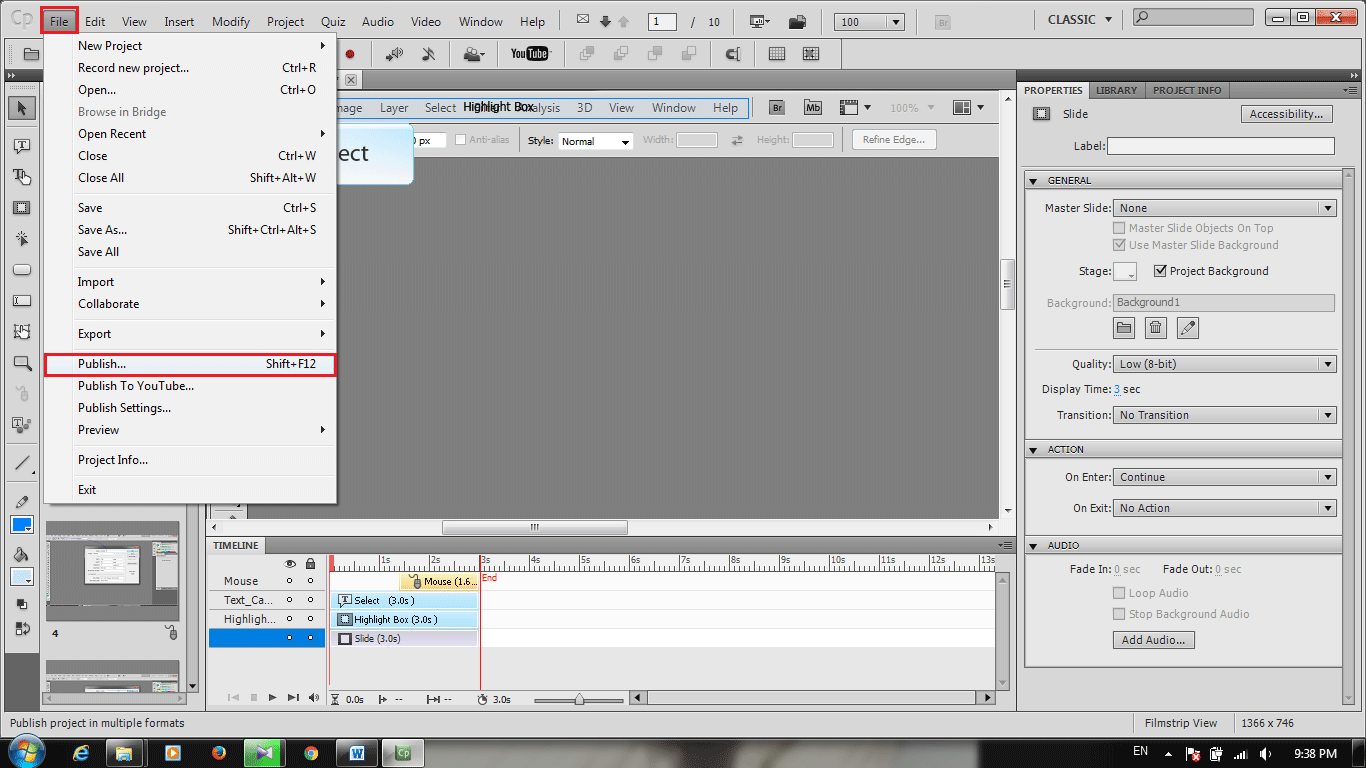The width and height of the screenshot is (1366, 768).
Task: Select the Zoom Area tool
Action: (22, 363)
